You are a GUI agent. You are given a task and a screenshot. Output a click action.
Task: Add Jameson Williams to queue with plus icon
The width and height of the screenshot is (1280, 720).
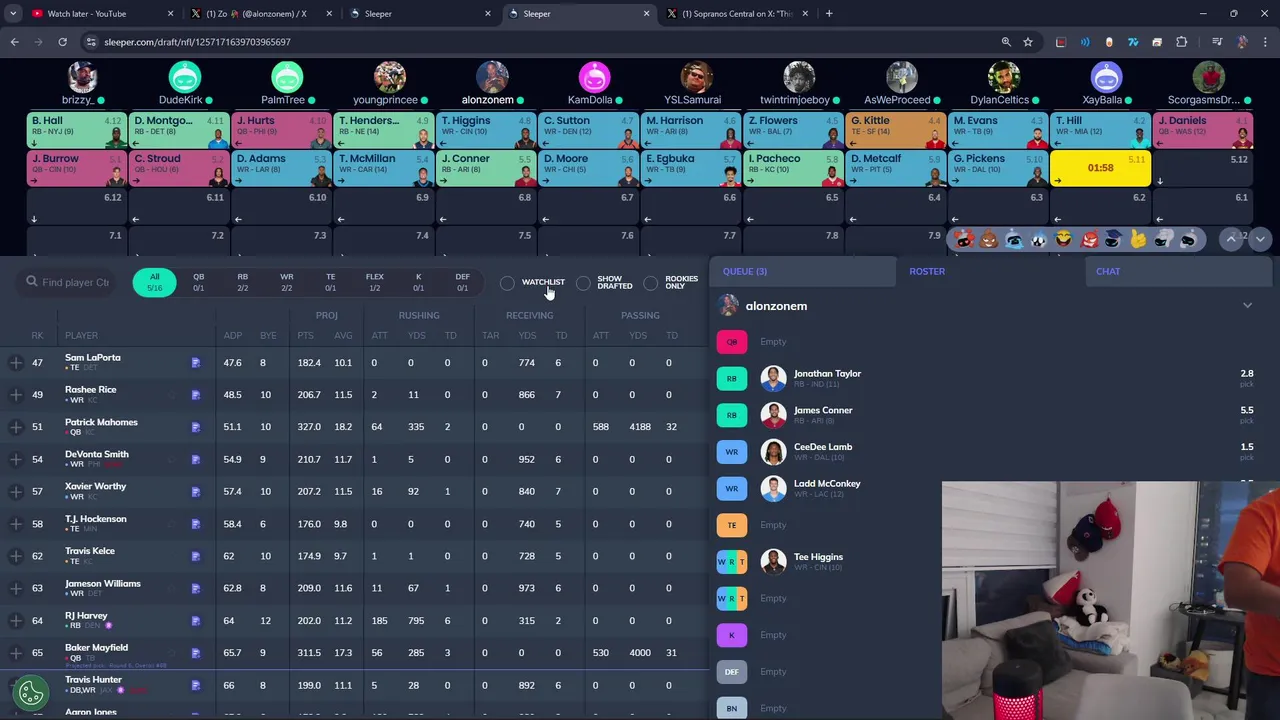(16, 588)
